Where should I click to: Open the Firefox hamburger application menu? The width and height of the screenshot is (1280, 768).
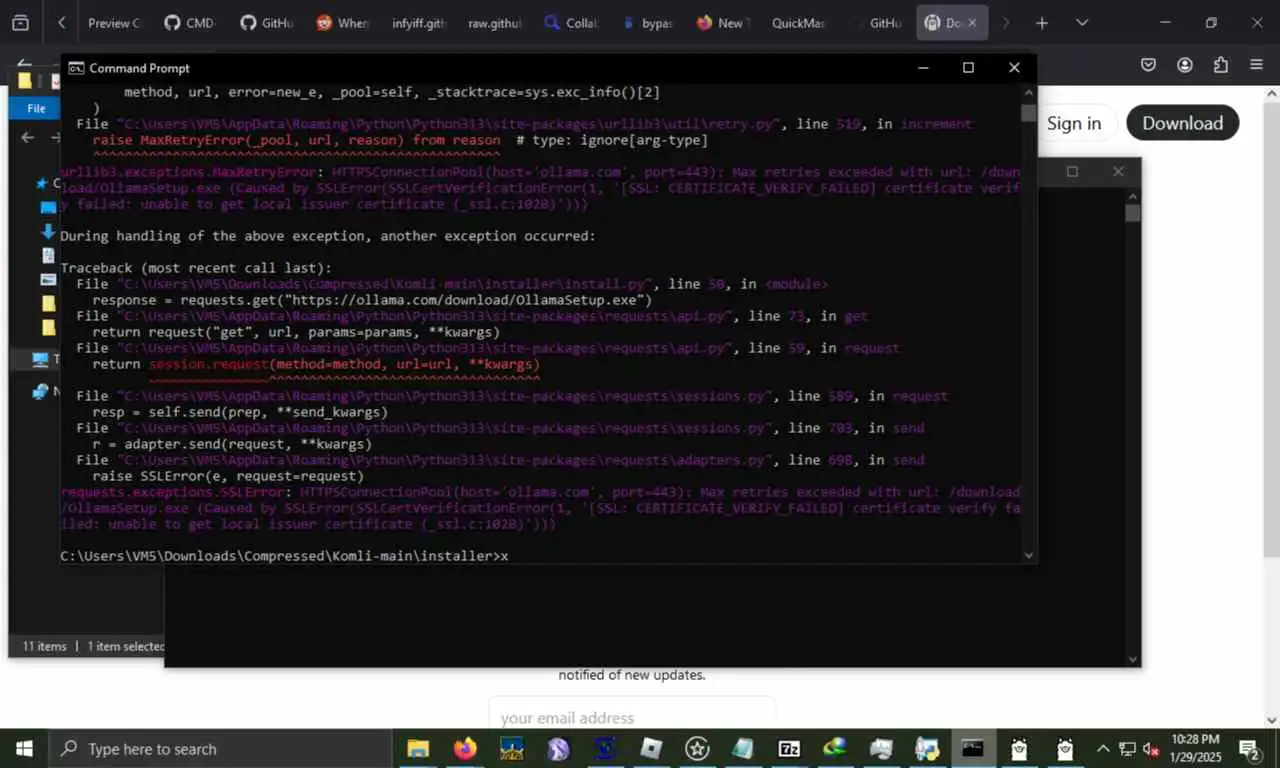click(1256, 65)
